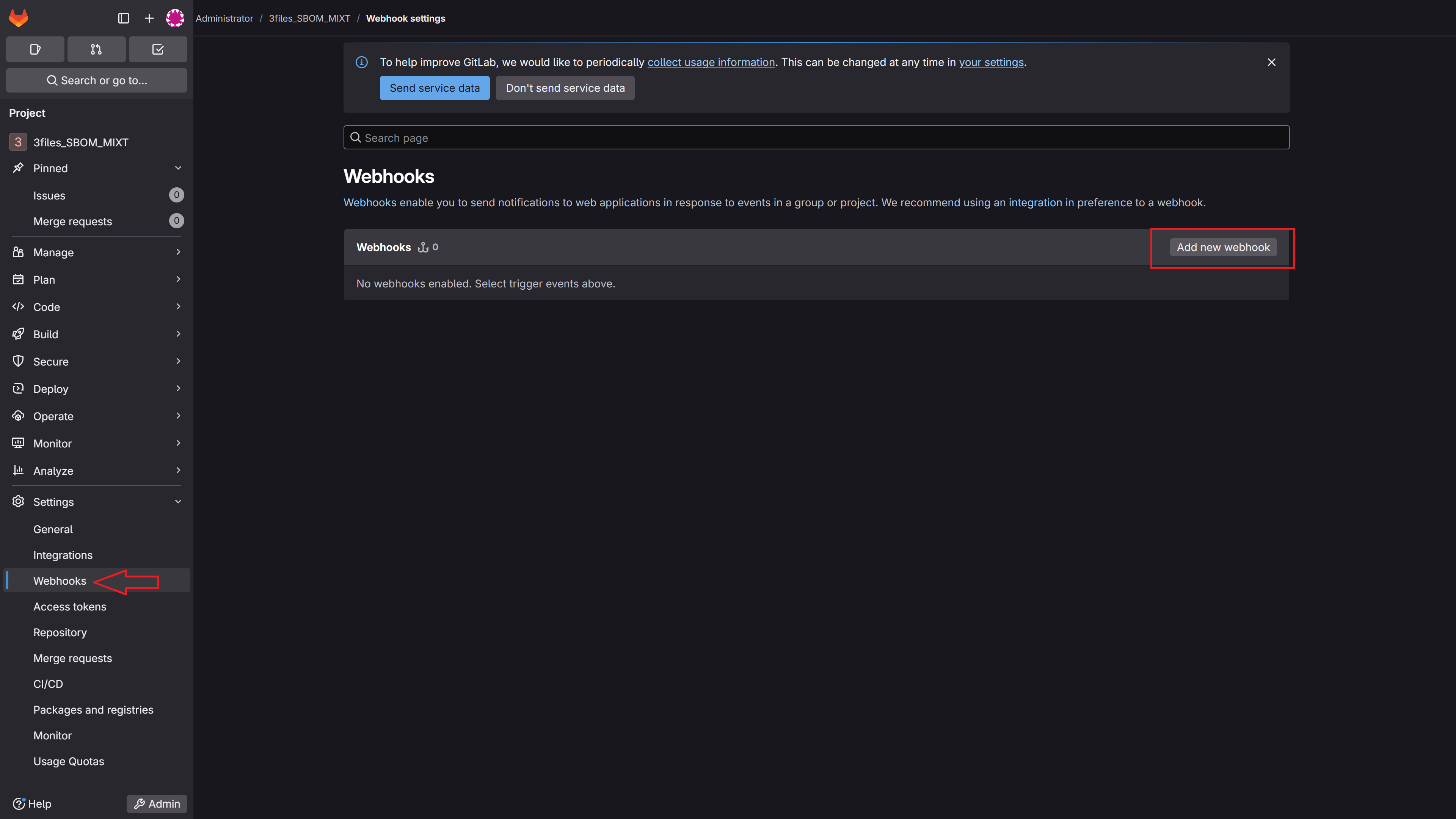Open Access tokens settings
1456x819 pixels.
pos(69,607)
